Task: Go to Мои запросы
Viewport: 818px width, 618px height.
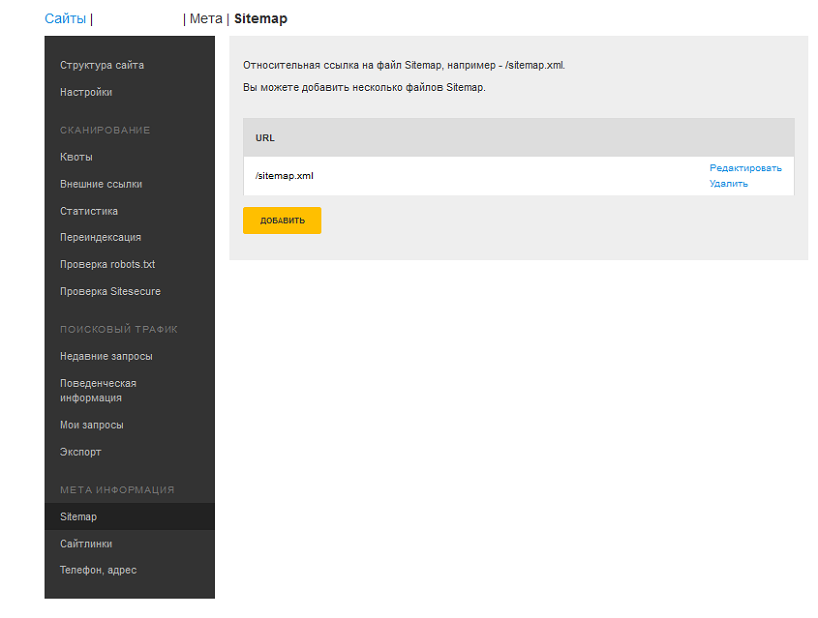Action: click(x=92, y=425)
